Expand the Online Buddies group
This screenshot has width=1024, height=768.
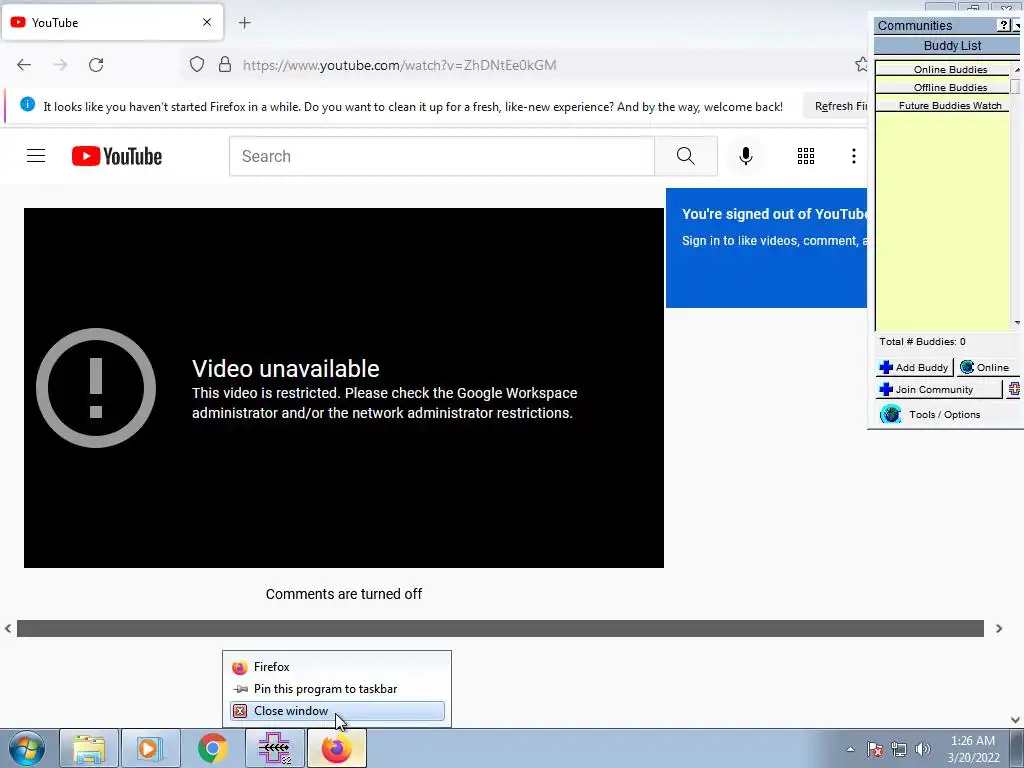coord(943,69)
